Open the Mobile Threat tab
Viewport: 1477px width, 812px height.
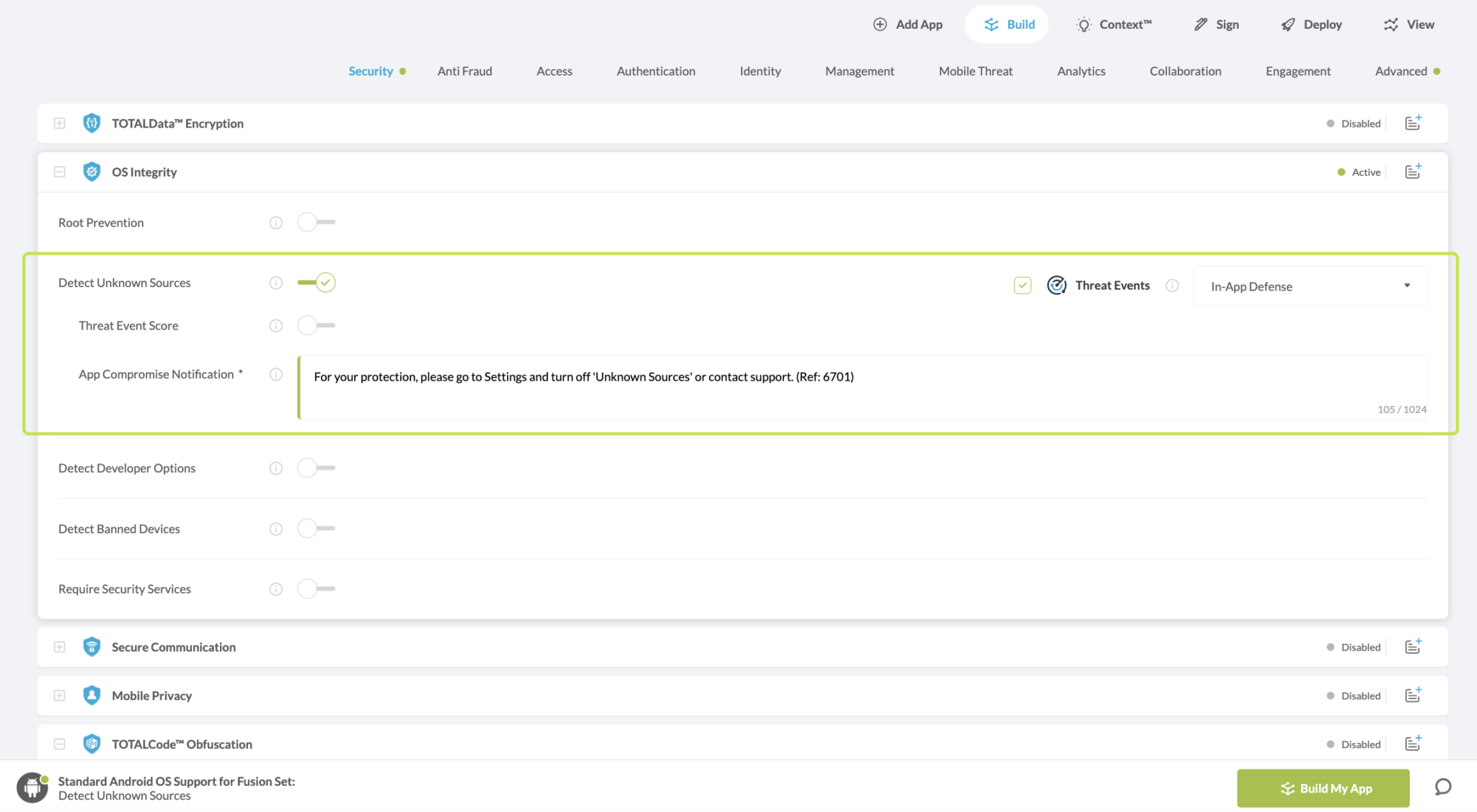[975, 71]
